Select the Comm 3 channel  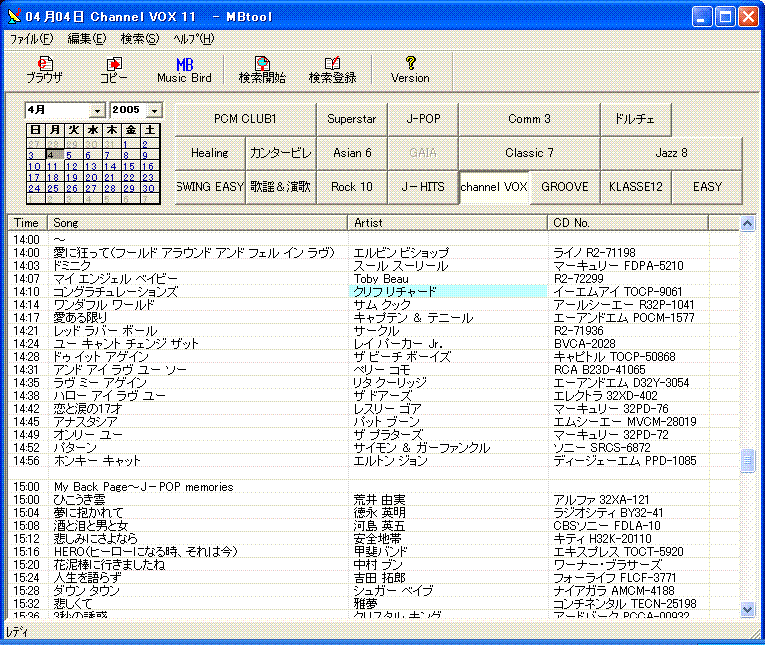[x=529, y=119]
